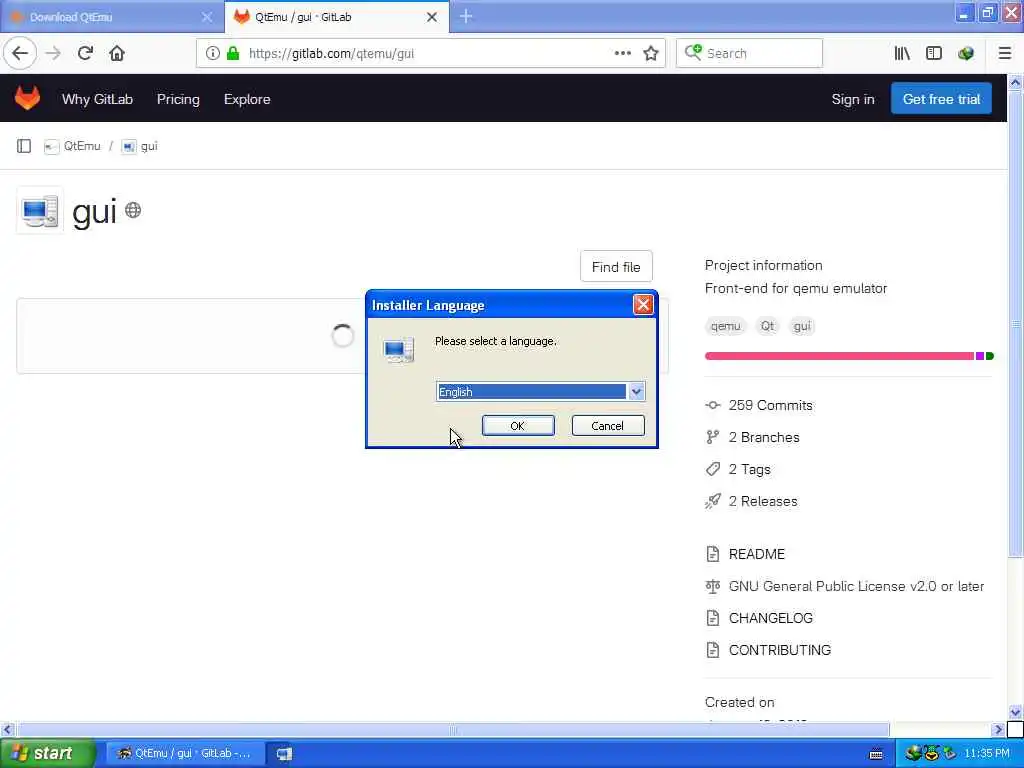Cancel the Installer Language dialog
The image size is (1024, 768).
(607, 426)
